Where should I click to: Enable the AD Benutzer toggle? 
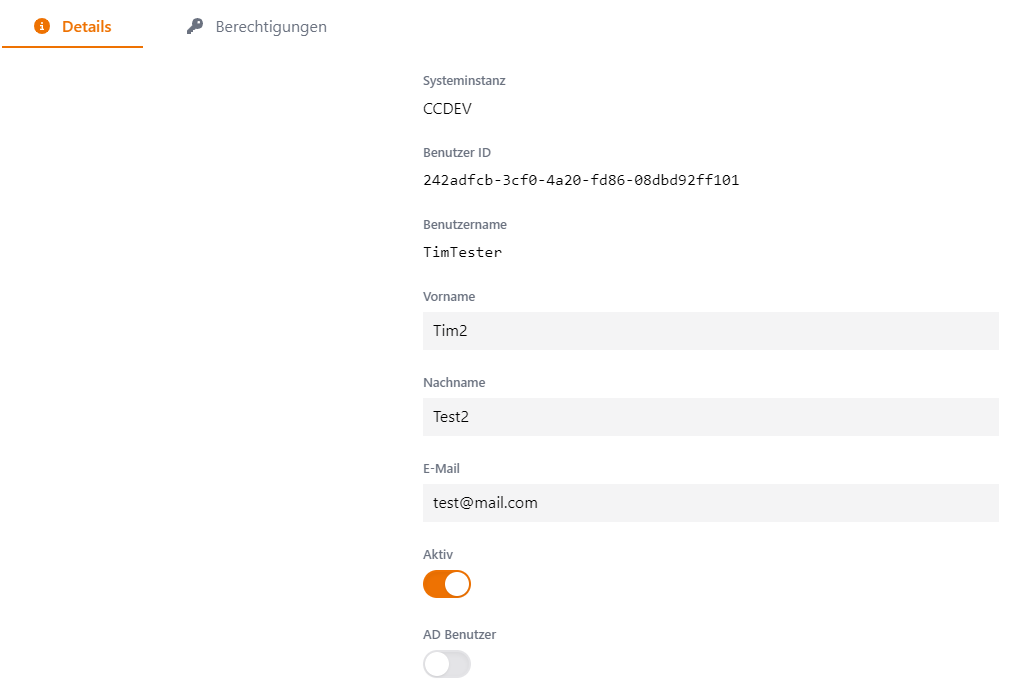(447, 664)
